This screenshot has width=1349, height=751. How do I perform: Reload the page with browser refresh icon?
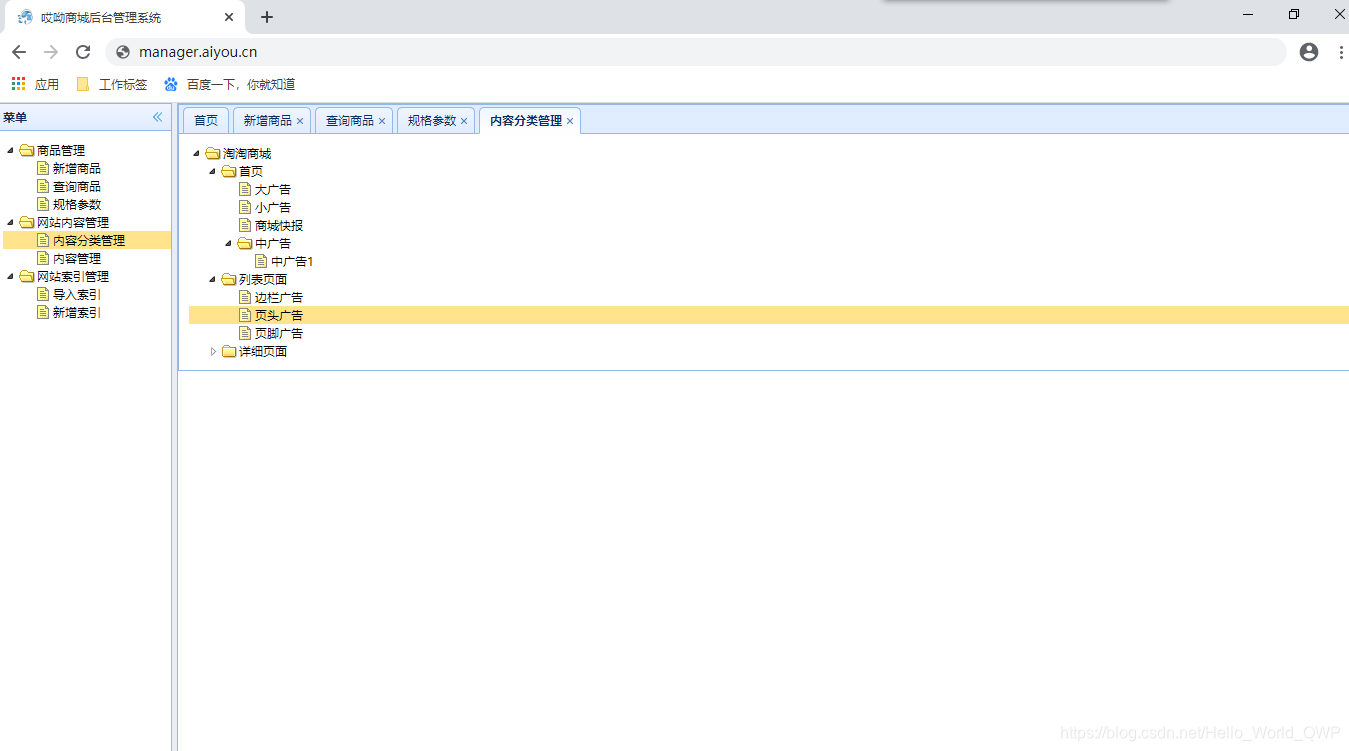click(x=83, y=52)
